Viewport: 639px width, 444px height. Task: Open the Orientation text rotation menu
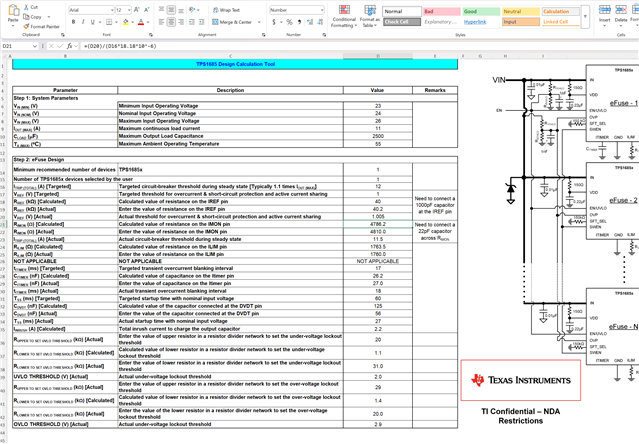click(193, 9)
